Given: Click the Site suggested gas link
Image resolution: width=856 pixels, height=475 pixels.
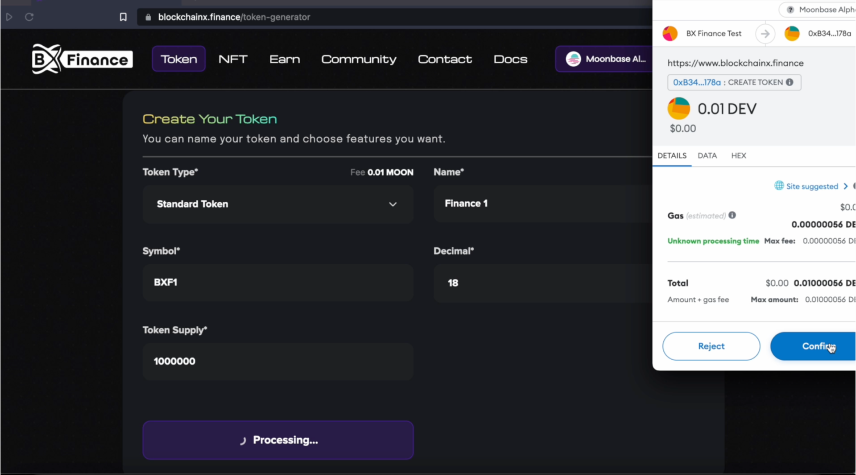Looking at the screenshot, I should (x=812, y=186).
